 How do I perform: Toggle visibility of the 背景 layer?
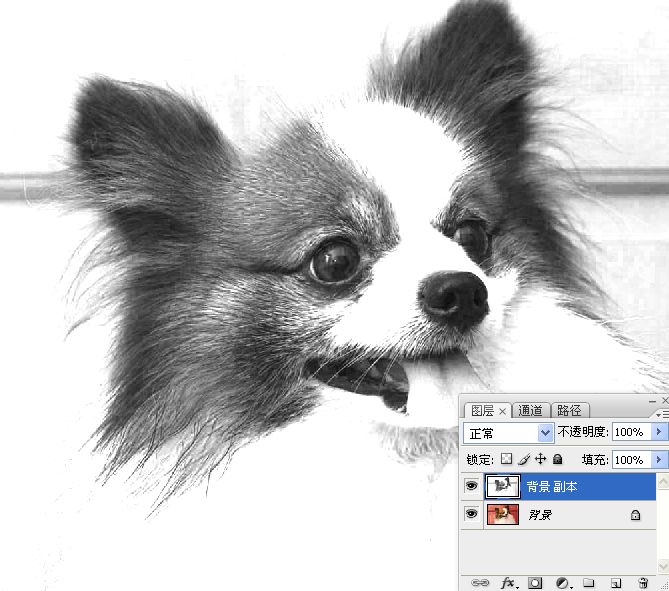click(x=471, y=515)
